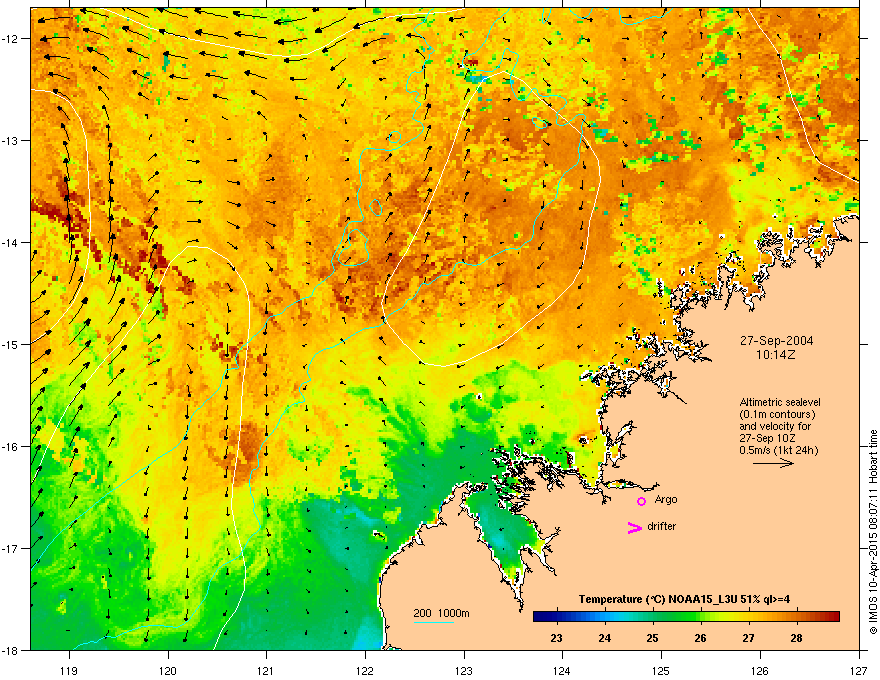
Task: Click the longitude axis label 127
Action: point(859,670)
